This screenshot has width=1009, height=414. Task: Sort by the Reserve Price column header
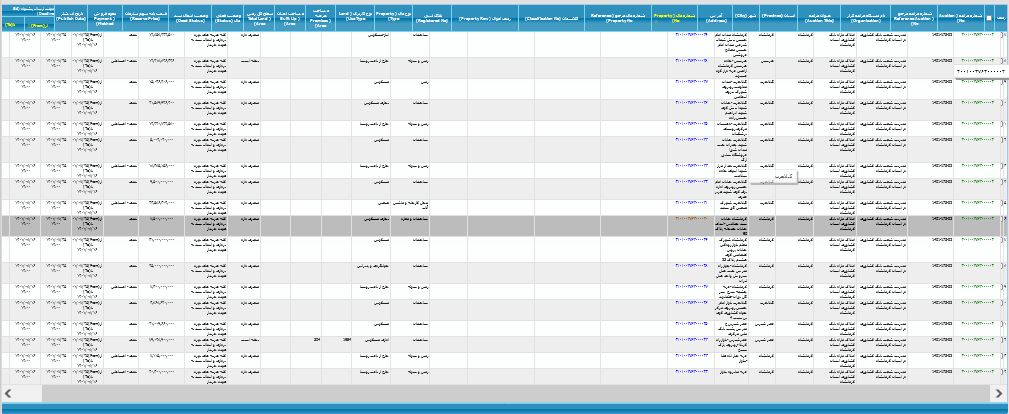pyautogui.click(x=162, y=19)
